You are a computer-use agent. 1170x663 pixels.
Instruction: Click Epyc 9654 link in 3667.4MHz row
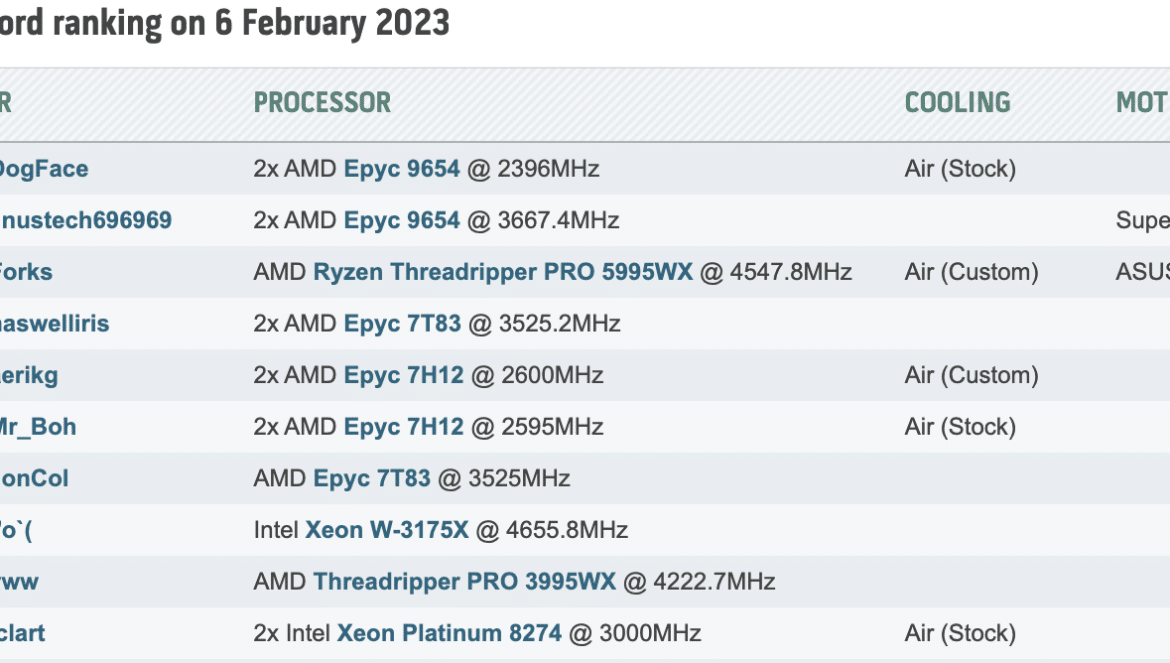[x=401, y=221]
